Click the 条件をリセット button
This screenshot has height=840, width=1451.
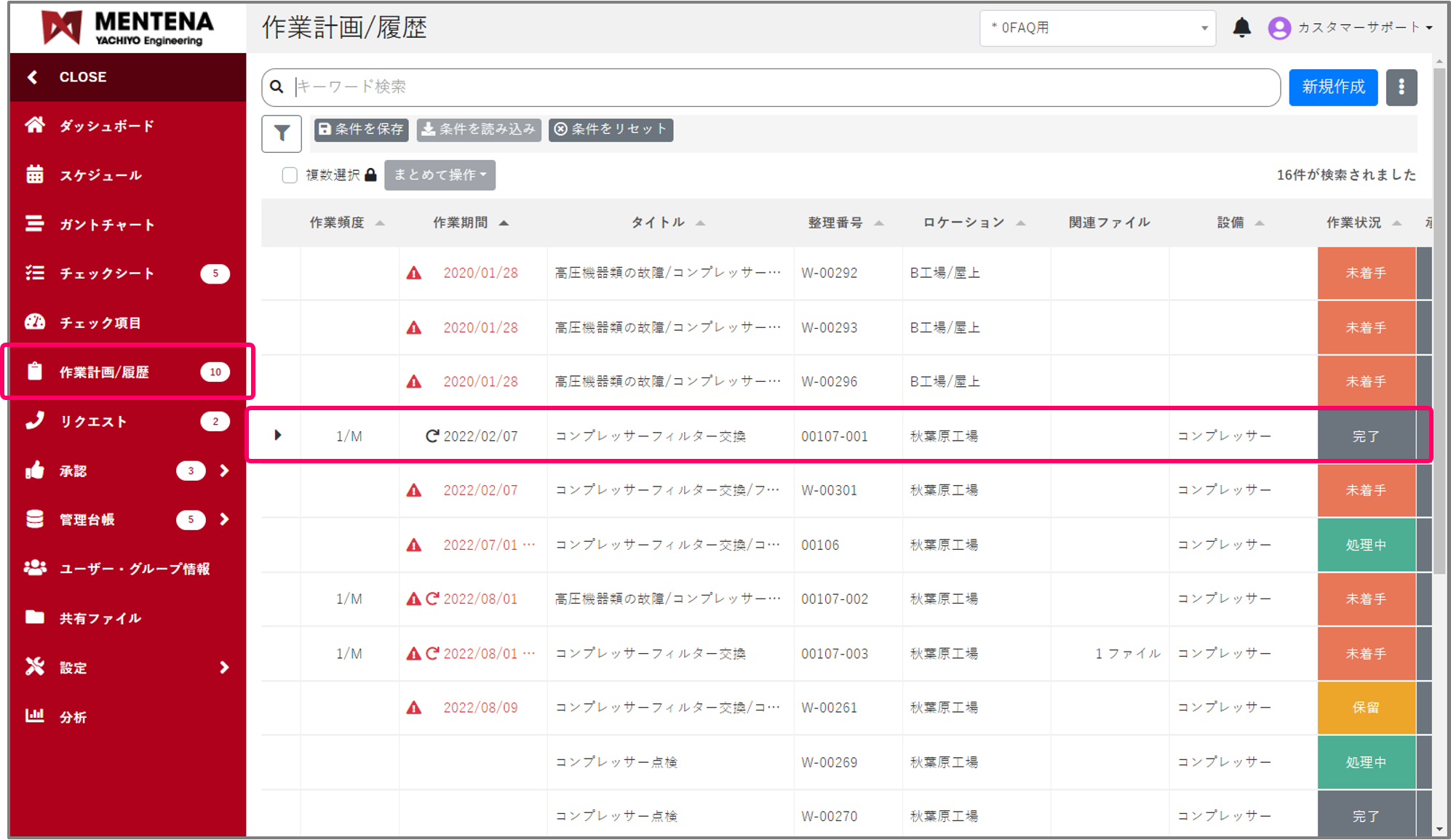(x=611, y=129)
